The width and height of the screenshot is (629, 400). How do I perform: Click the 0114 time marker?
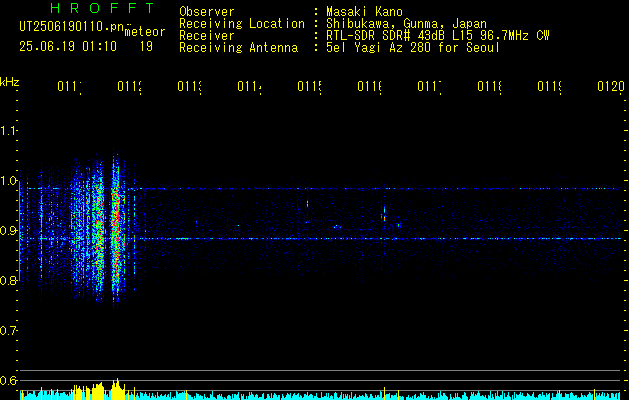click(249, 86)
